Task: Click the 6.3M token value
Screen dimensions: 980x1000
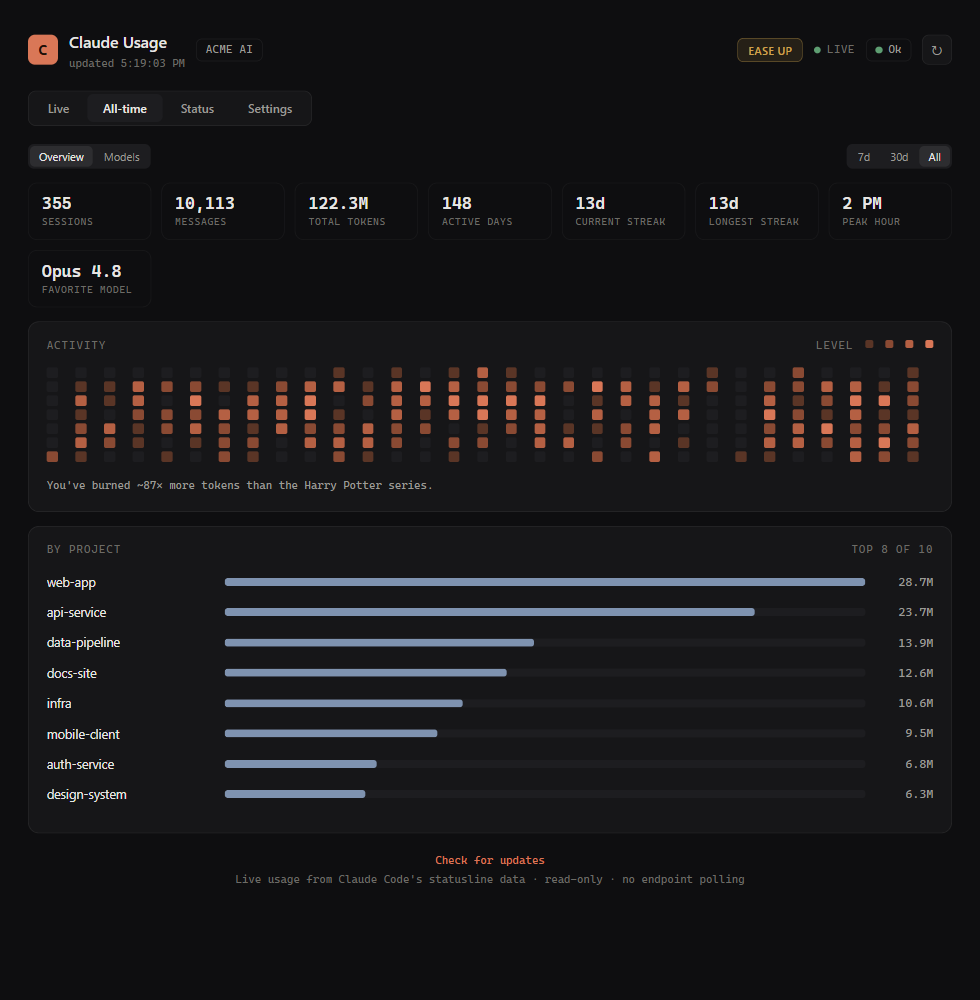Action: 919,794
